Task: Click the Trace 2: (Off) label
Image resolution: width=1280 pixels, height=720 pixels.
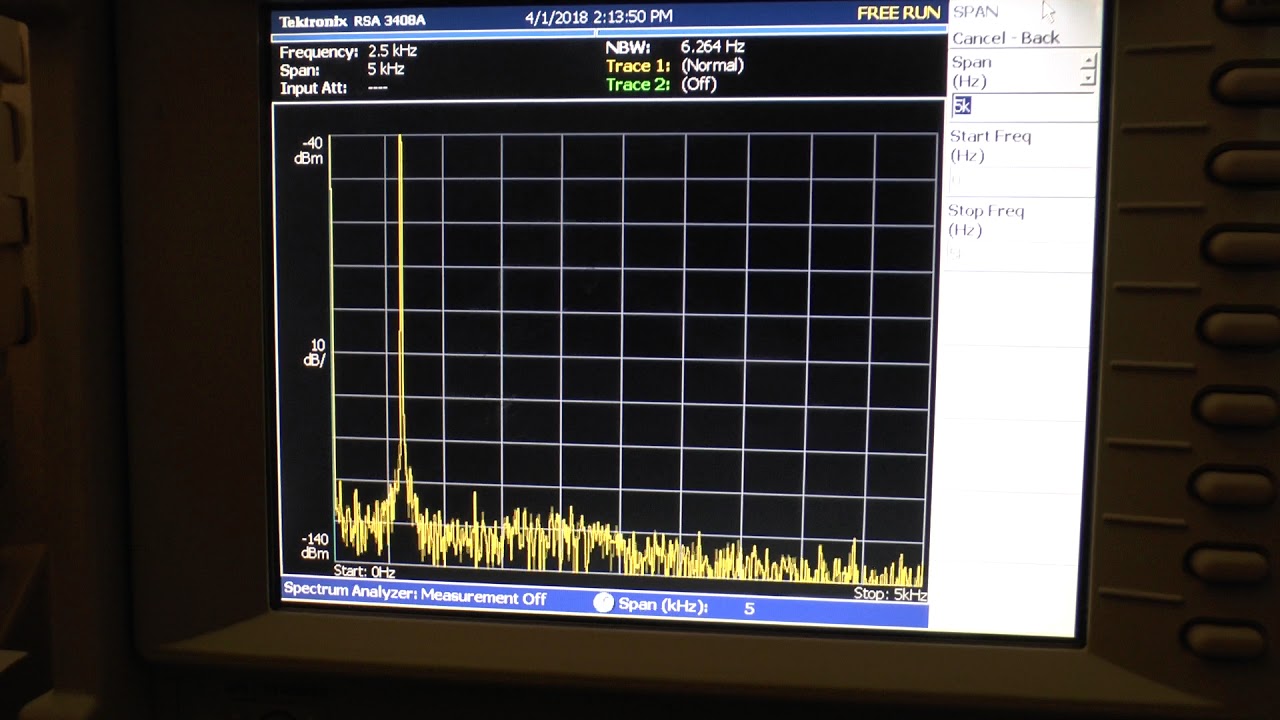Action: [661, 85]
